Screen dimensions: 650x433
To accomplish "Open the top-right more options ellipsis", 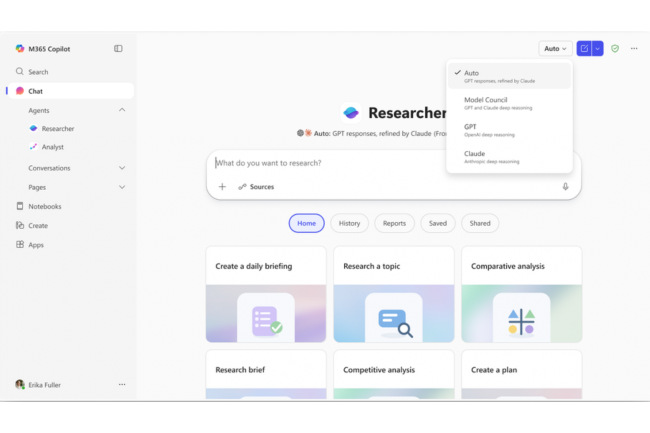I will (x=634, y=48).
